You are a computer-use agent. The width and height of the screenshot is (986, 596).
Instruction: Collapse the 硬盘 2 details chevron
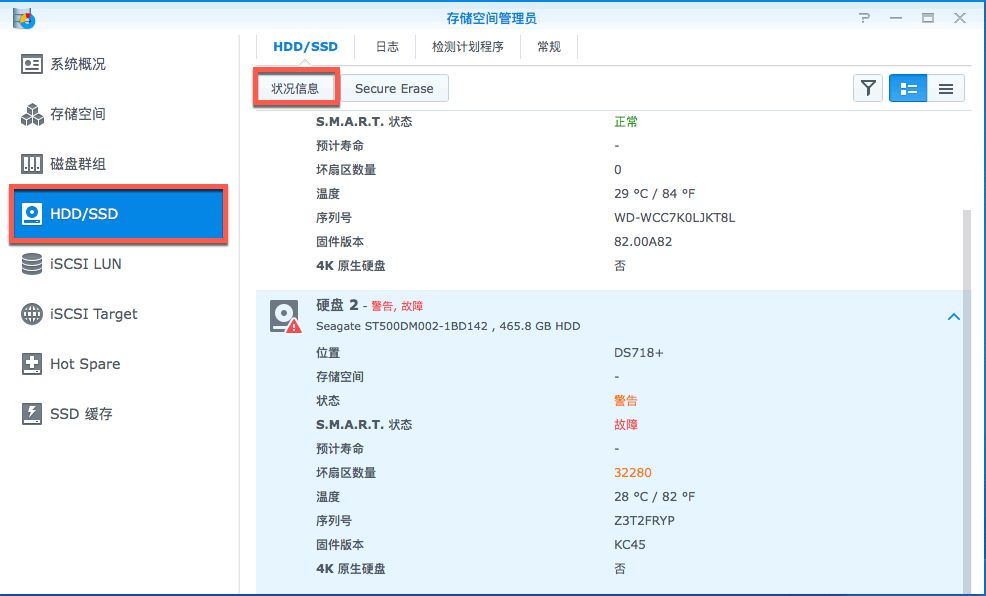click(953, 317)
